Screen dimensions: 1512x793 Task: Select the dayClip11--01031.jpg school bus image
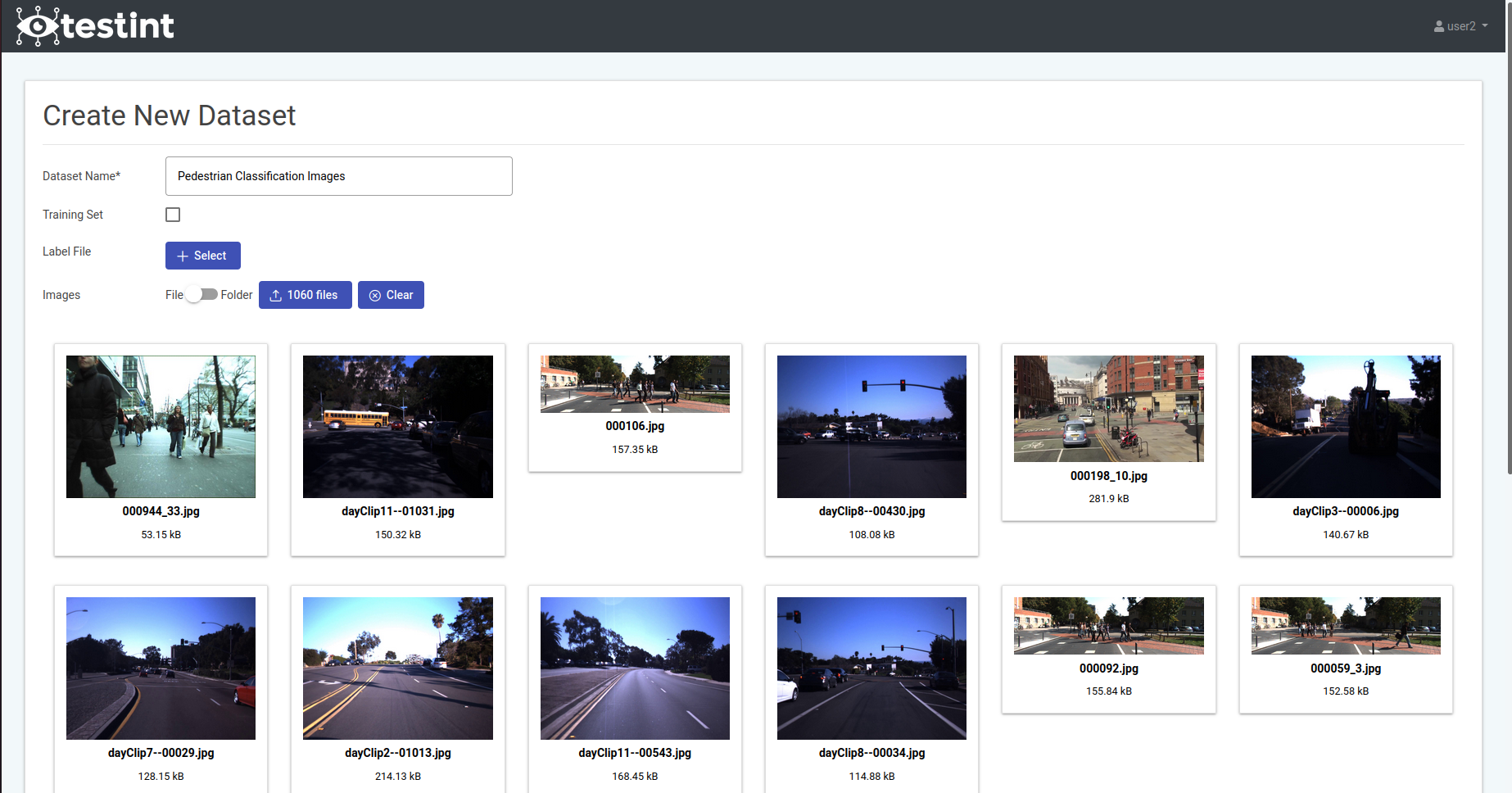398,427
